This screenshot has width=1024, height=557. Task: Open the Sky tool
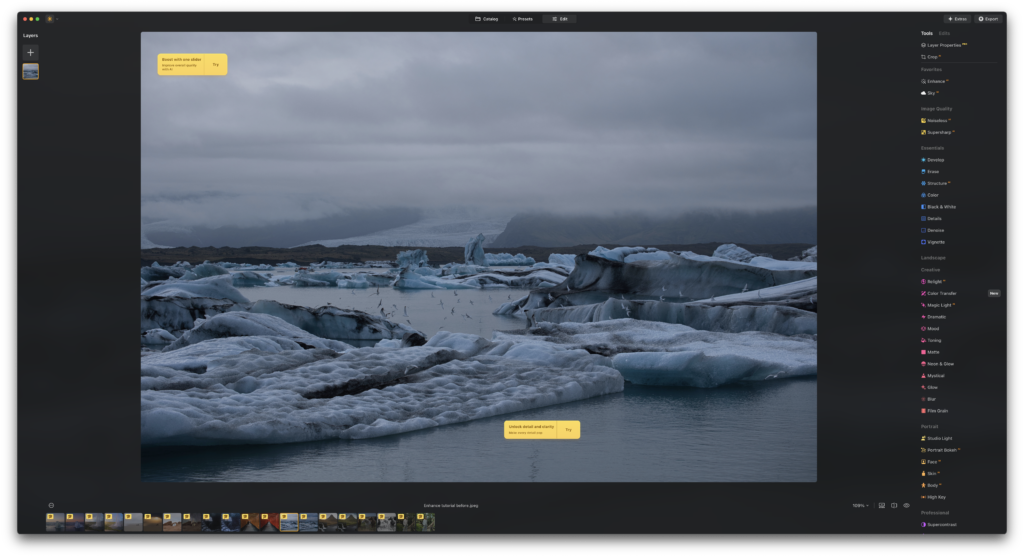(x=930, y=93)
